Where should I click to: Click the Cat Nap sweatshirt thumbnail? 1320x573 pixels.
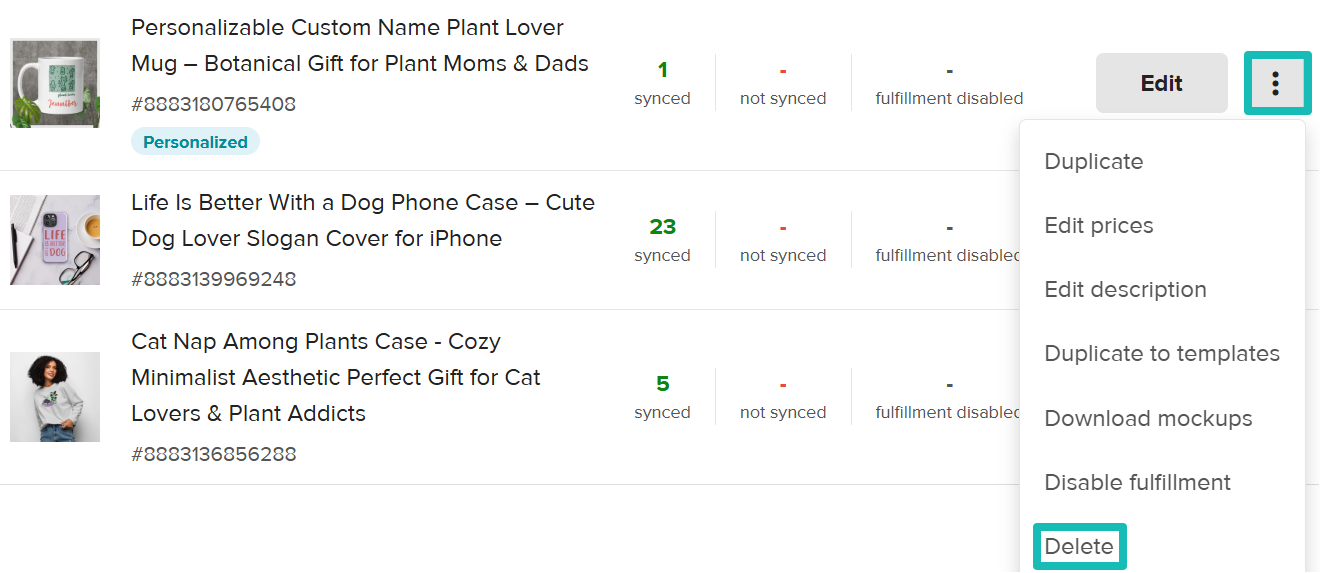pos(55,397)
